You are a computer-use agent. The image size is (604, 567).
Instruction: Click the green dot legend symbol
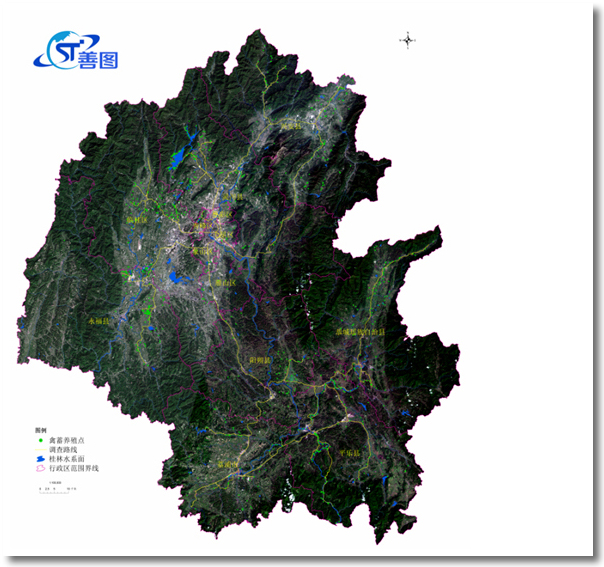tap(41, 440)
